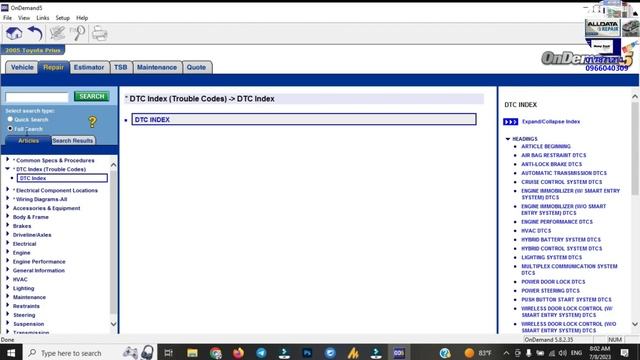Viewport: 640px width, 360px height.
Task: Launch Google Chrome from the taskbar
Action: [x=216, y=353]
